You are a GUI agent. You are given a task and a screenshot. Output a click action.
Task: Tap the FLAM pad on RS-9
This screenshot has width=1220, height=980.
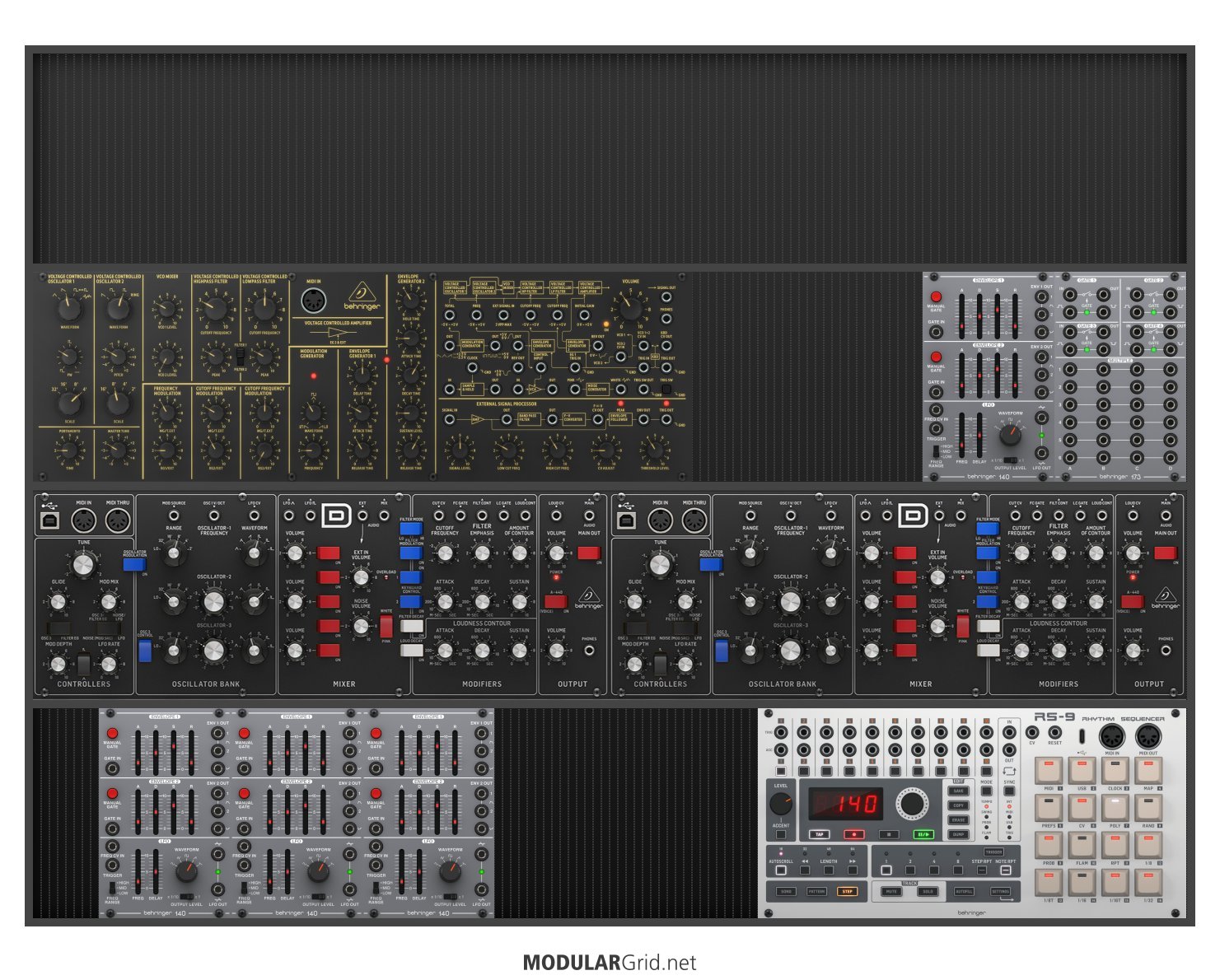coord(1082,845)
